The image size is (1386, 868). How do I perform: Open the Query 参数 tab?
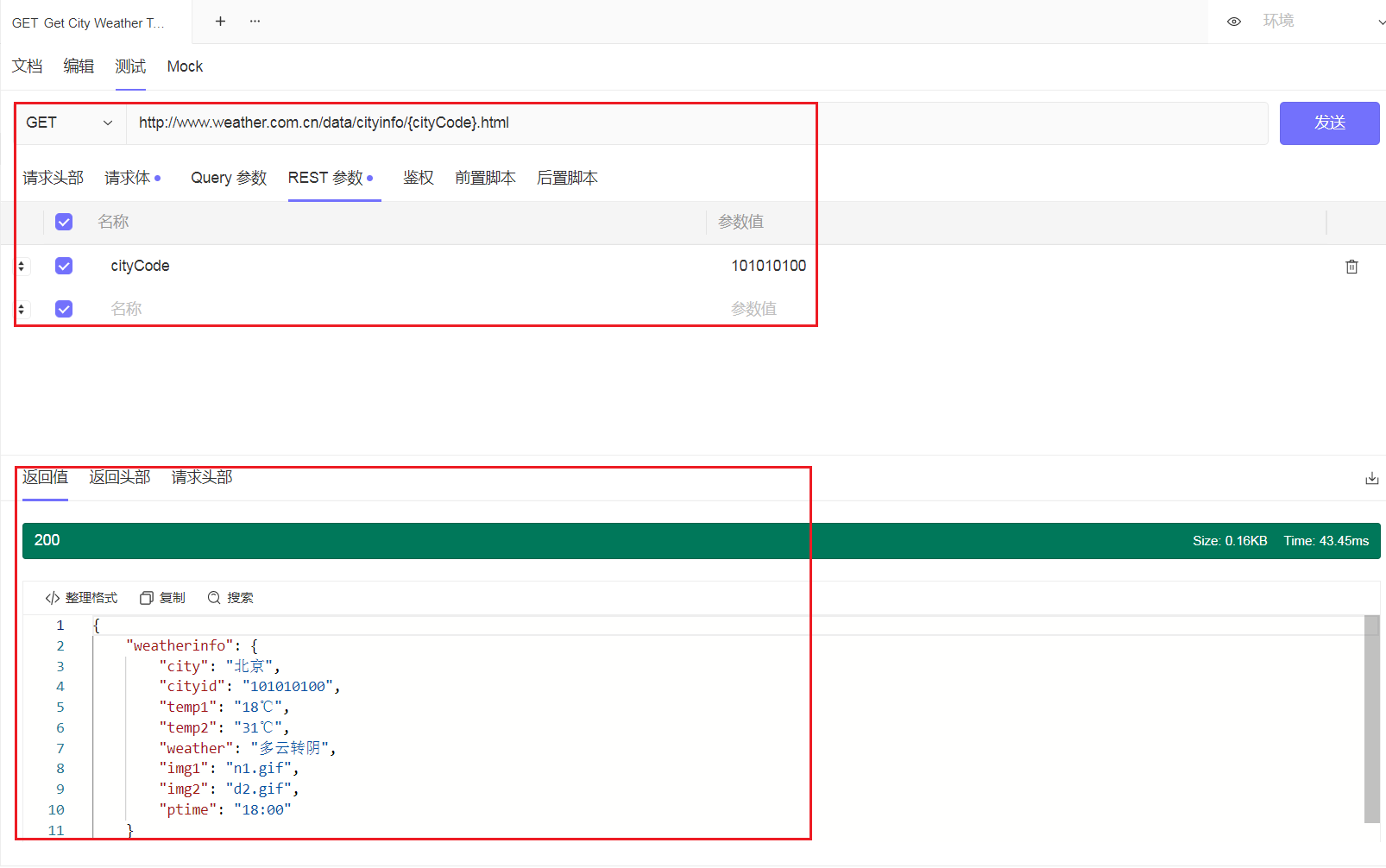(229, 178)
